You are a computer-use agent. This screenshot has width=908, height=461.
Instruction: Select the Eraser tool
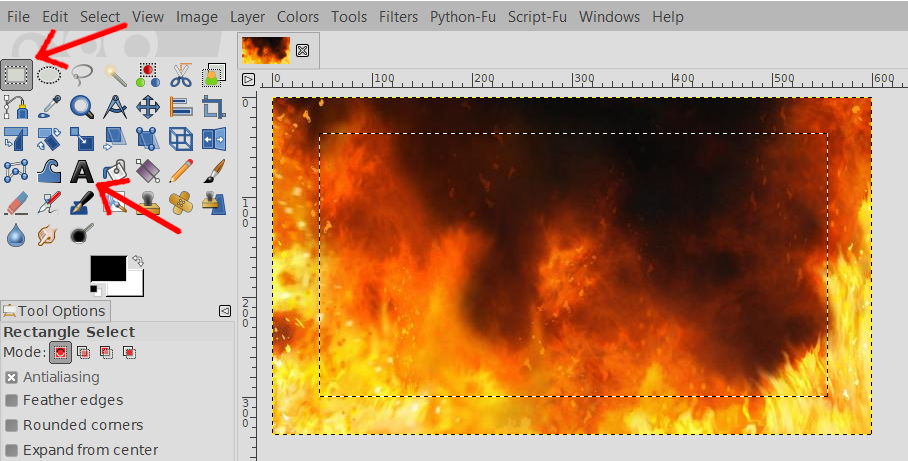click(x=16, y=203)
